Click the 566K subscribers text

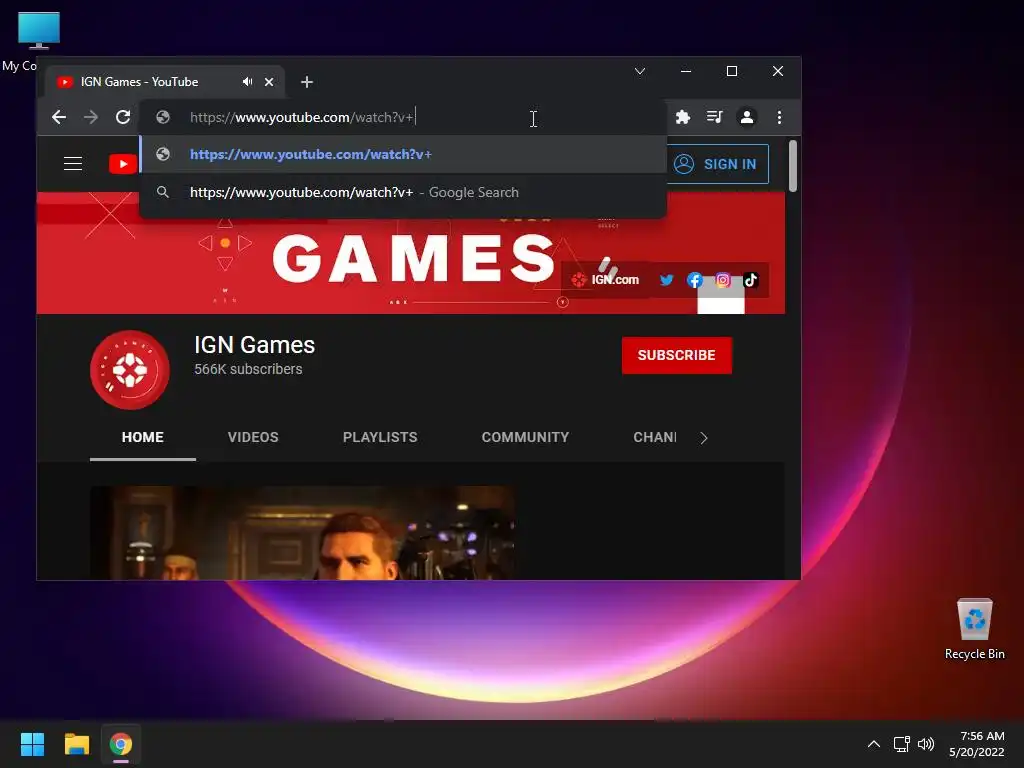pos(248,369)
